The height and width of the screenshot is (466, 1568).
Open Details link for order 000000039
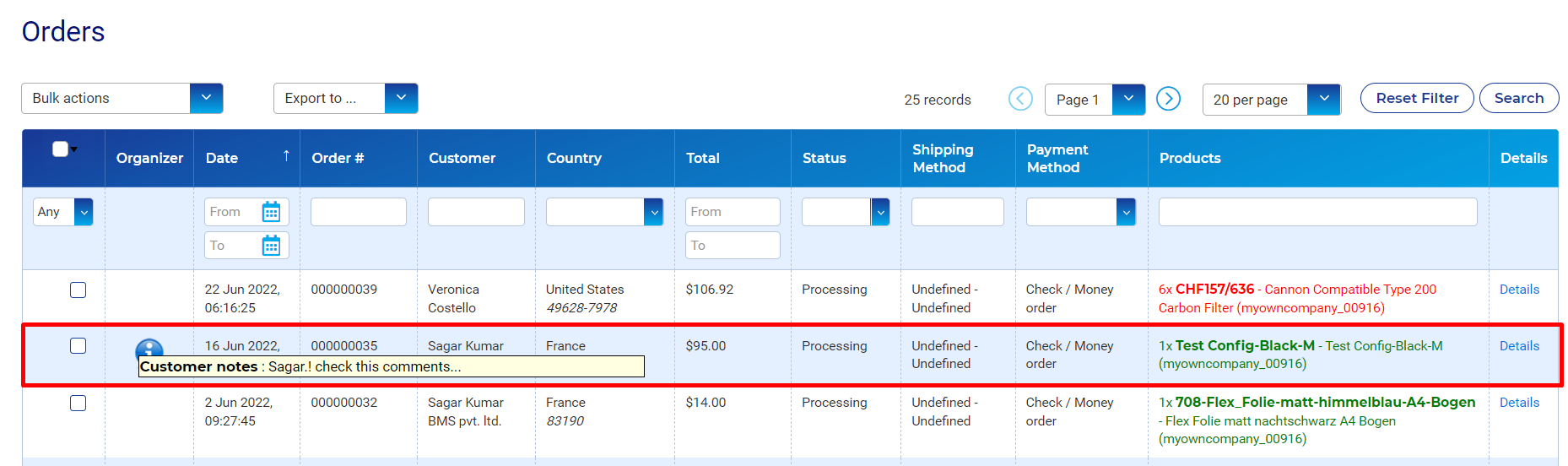pos(1519,290)
